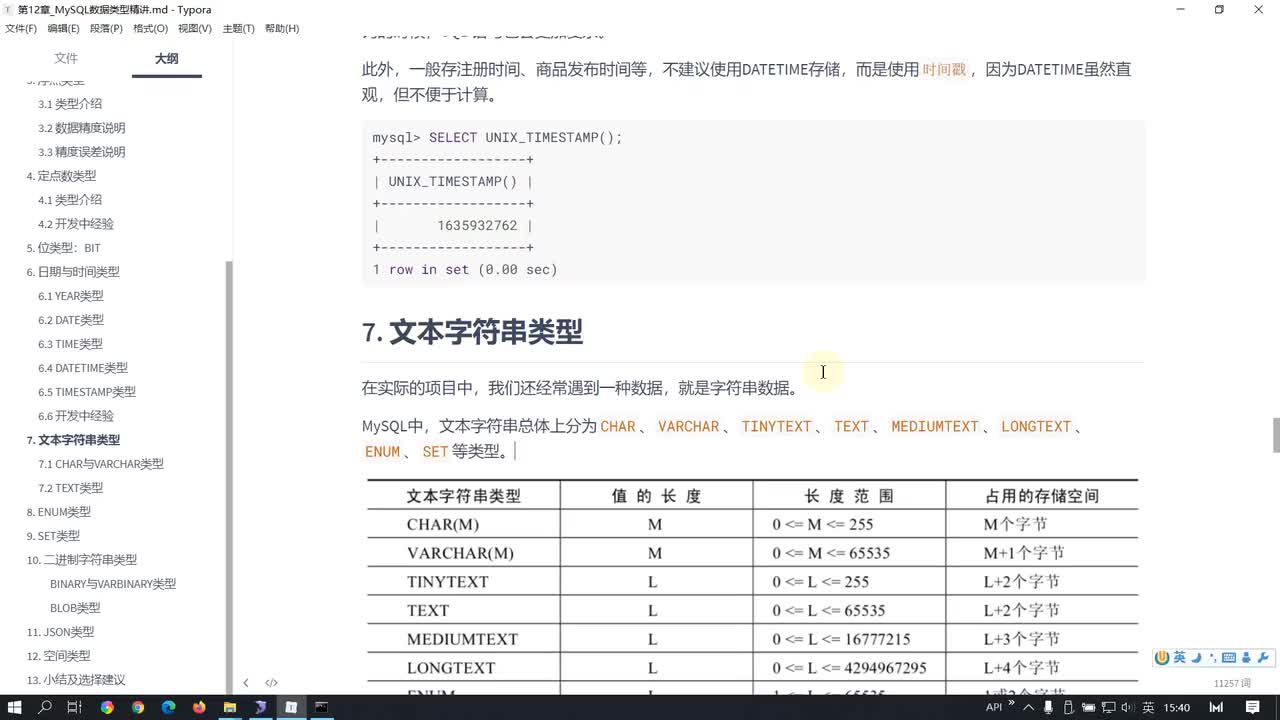This screenshot has width=1280, height=720.
Task: Click the 7. 文本字符串类型 heading in document
Action: tap(473, 332)
